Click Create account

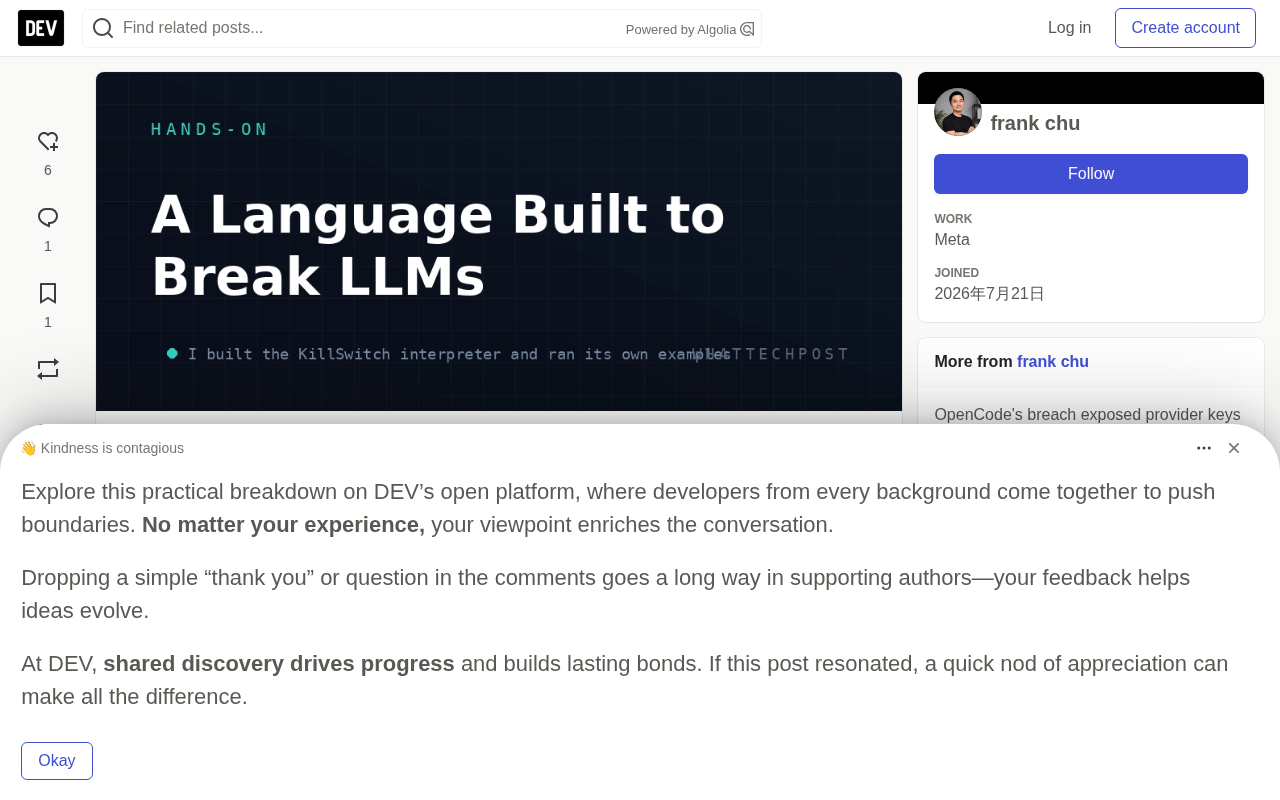(1185, 28)
